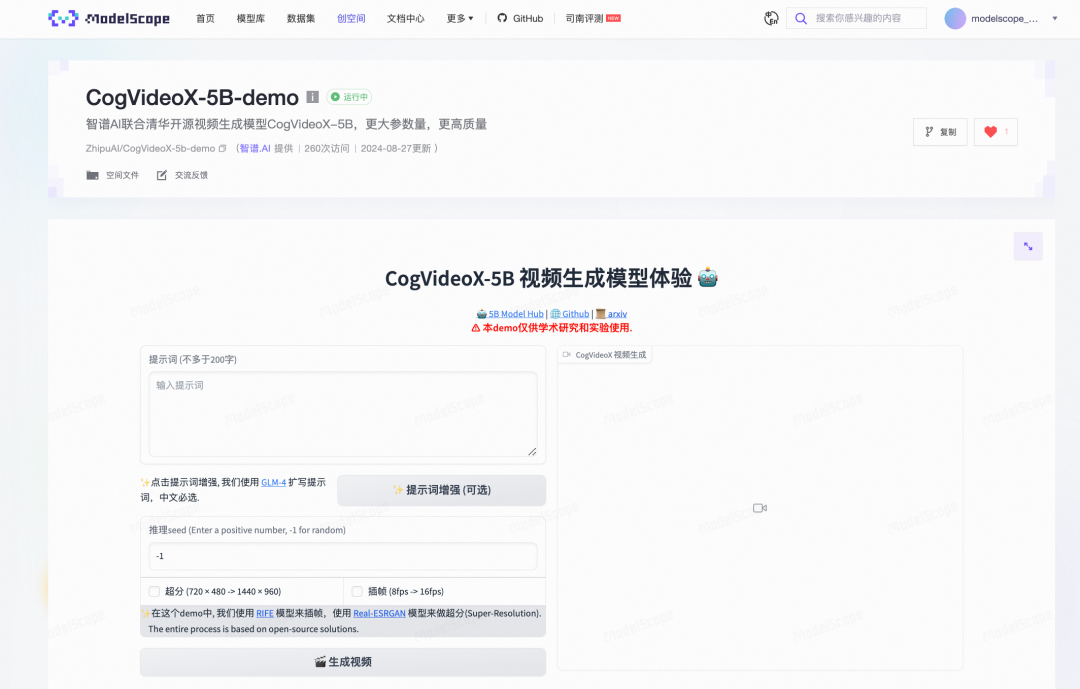Click the 推理seed input field
Viewport: 1080px width, 689px height.
[343, 556]
